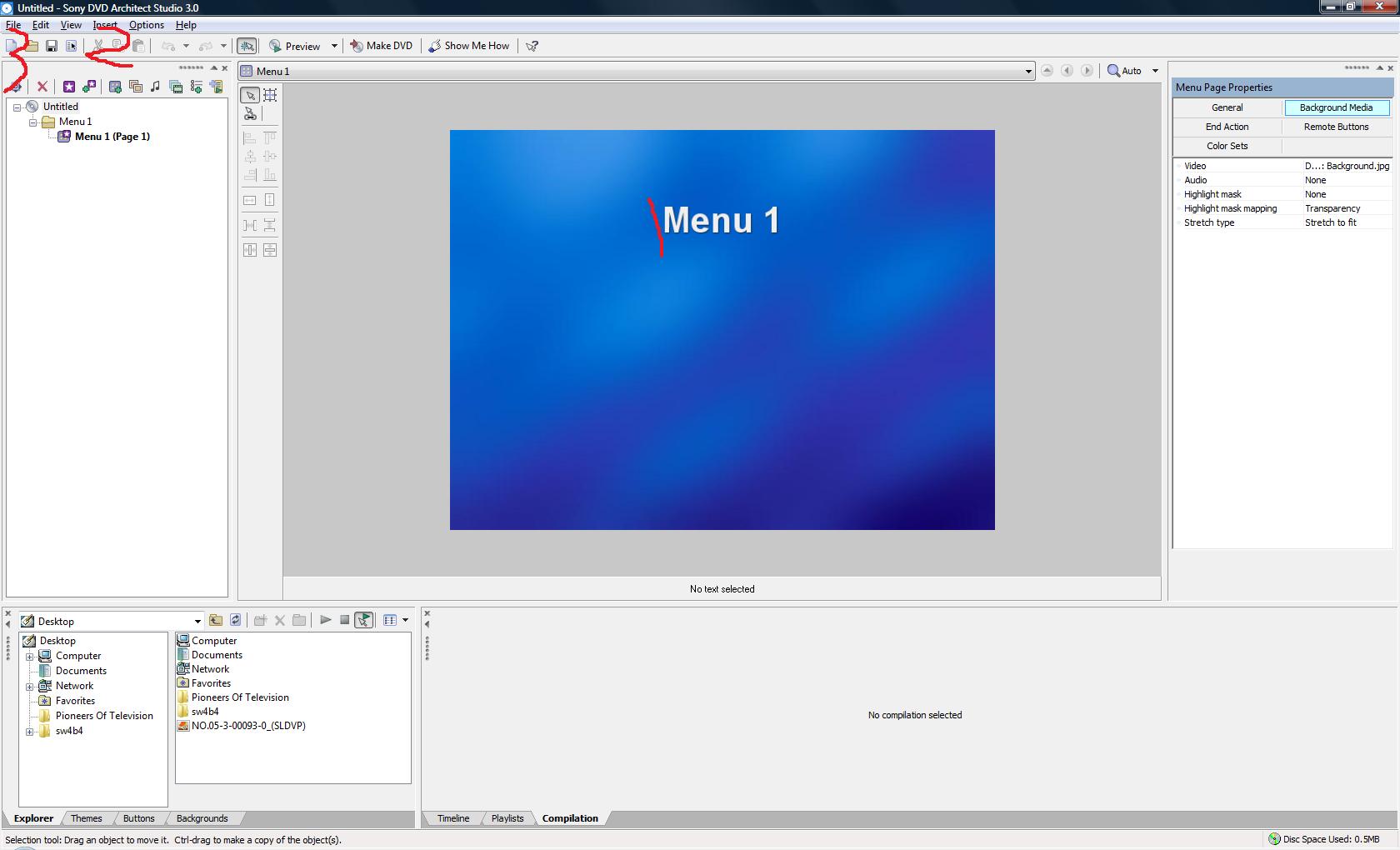
Task: Click the last insert icon in project overview toolbar
Action: [x=217, y=87]
